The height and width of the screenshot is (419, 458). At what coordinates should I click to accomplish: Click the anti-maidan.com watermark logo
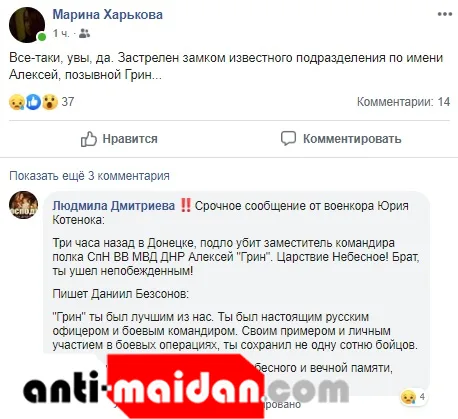(185, 387)
